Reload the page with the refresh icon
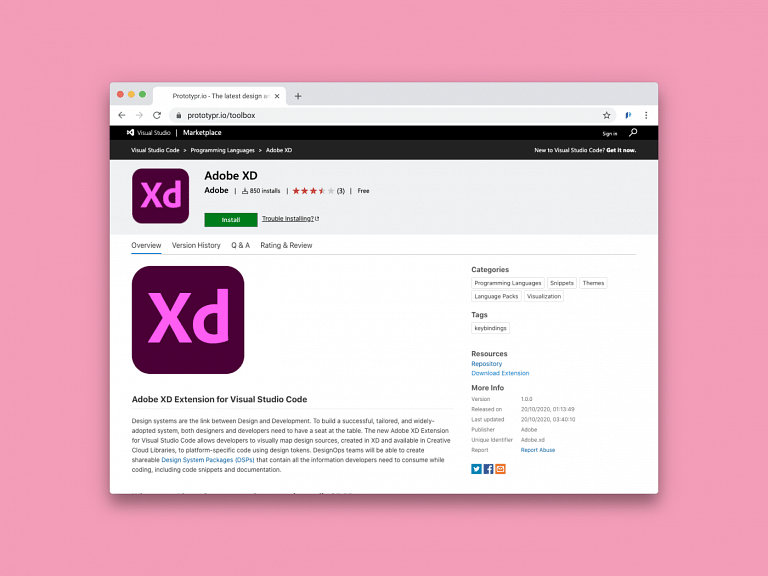 [x=157, y=115]
